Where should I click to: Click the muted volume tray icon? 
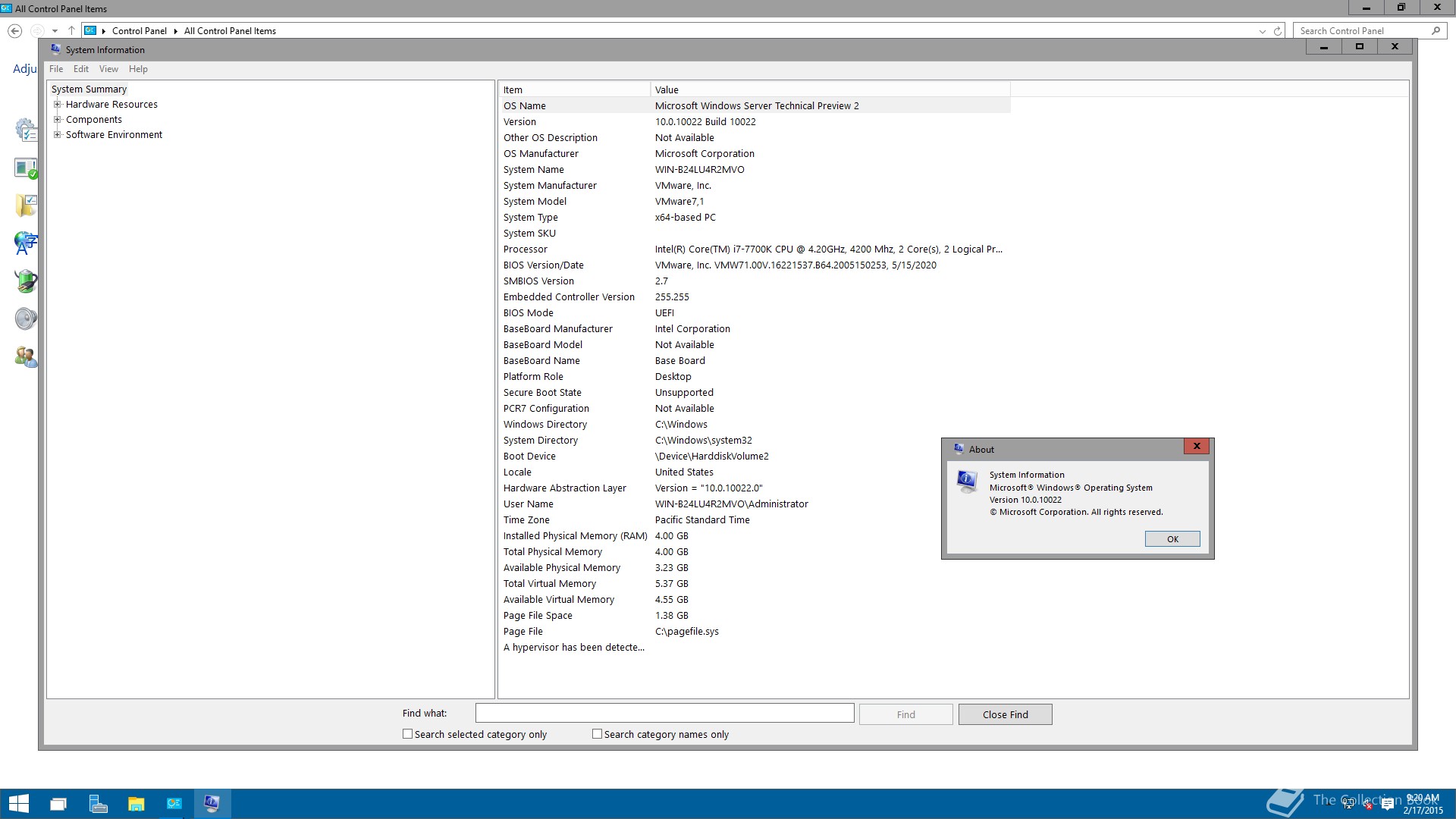pos(1368,804)
